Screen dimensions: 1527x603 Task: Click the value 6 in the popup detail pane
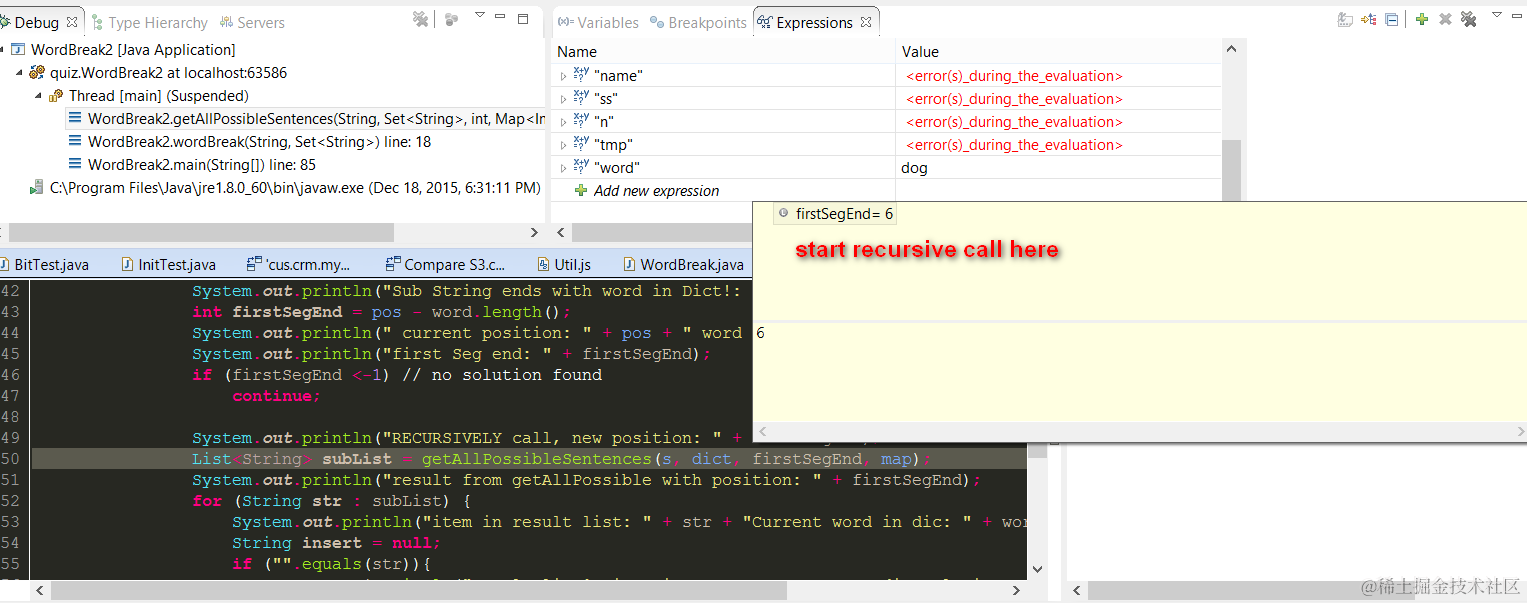(x=761, y=333)
